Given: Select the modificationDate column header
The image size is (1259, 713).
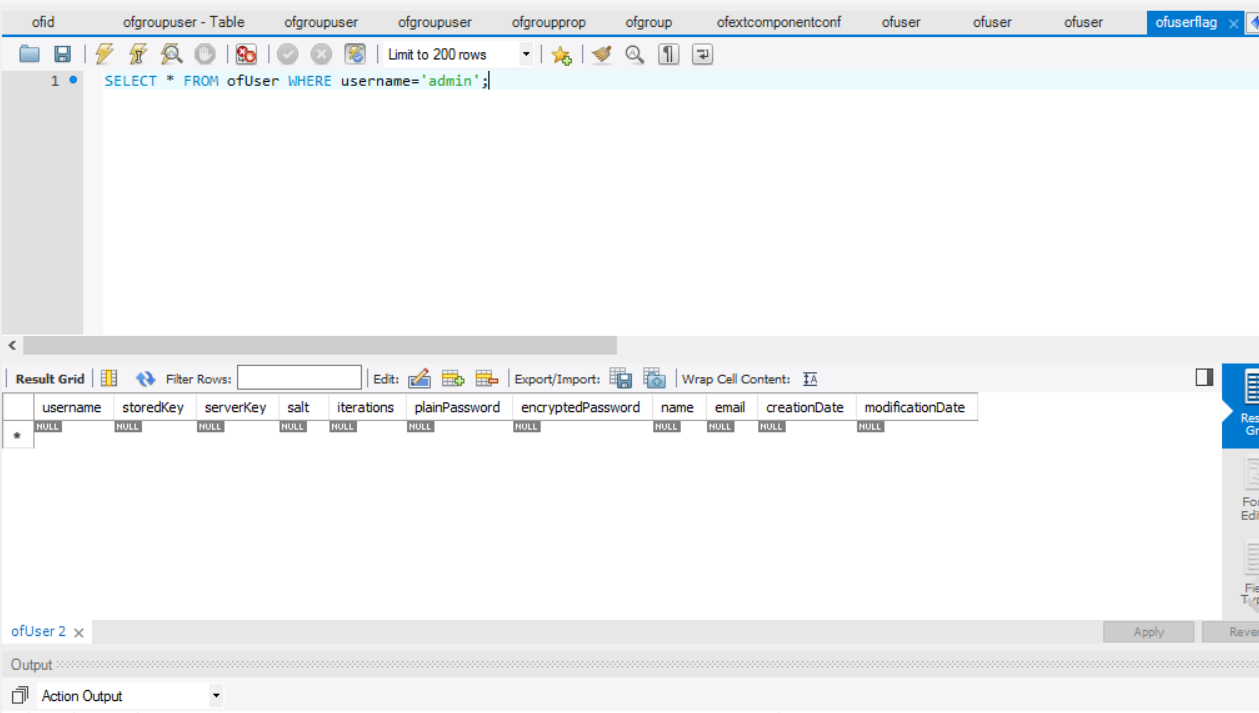Looking at the screenshot, I should (x=915, y=407).
